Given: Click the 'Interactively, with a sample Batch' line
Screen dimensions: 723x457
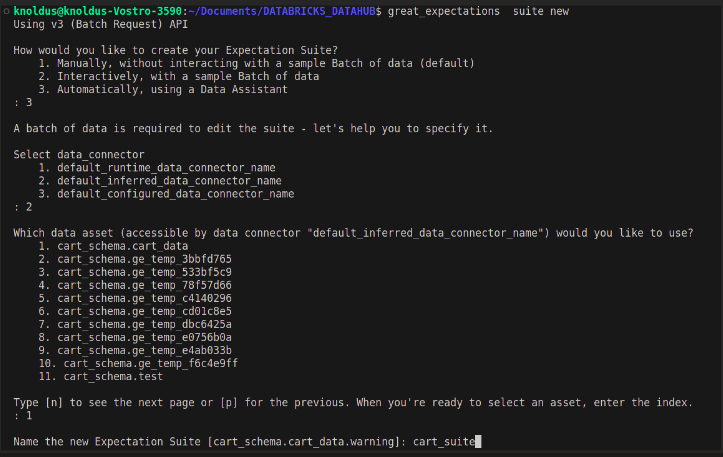Looking at the screenshot, I should point(188,76).
